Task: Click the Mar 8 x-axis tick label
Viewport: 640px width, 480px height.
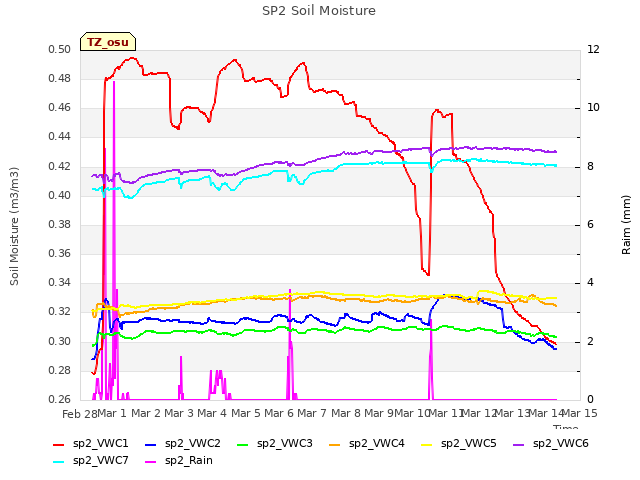Action: tap(346, 413)
